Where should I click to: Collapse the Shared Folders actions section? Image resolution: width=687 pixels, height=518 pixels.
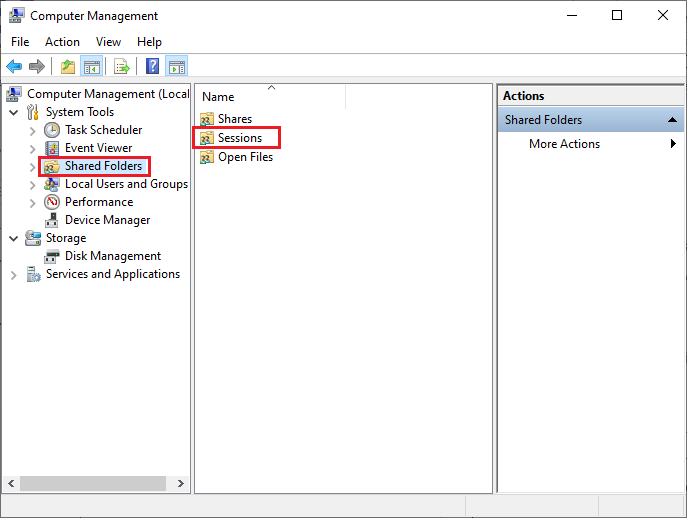672,120
